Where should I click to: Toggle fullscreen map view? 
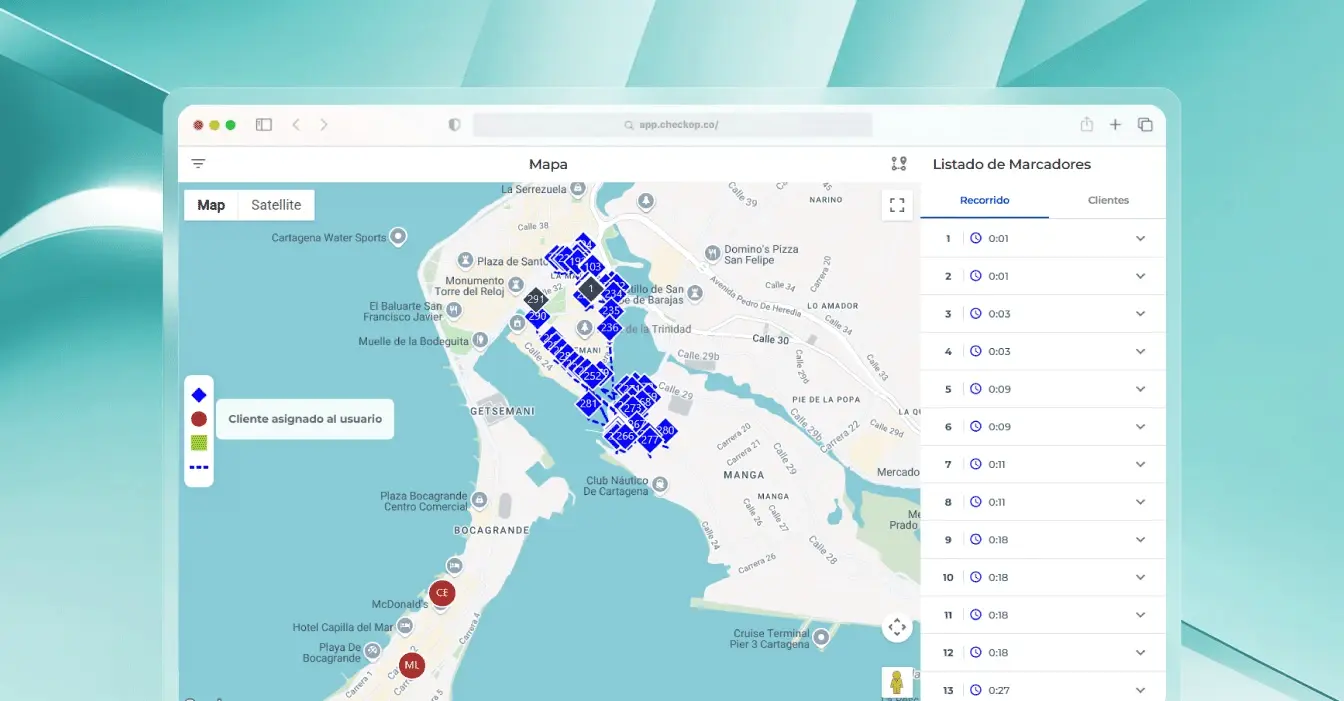[x=897, y=205]
